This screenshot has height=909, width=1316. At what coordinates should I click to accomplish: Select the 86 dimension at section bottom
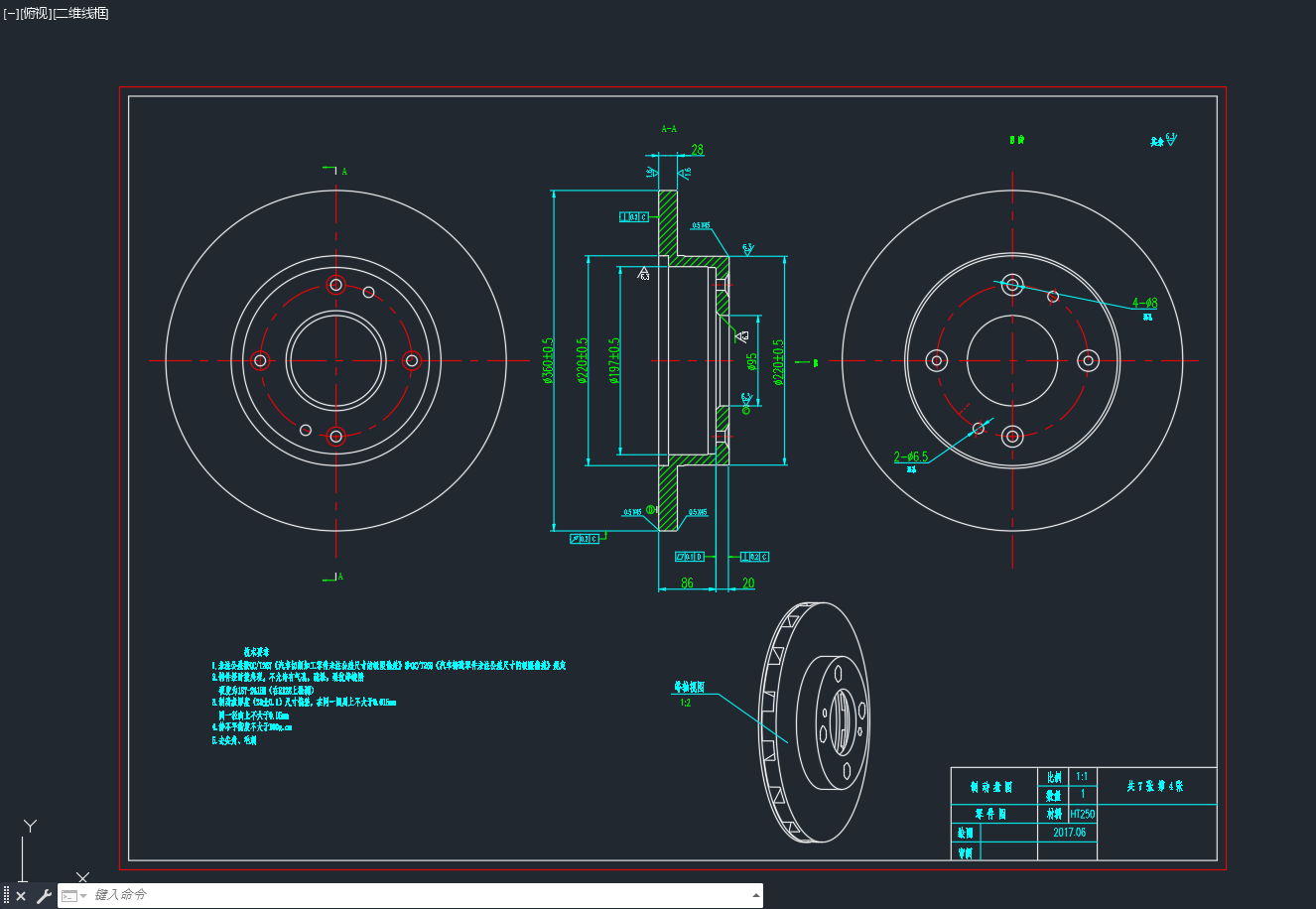[687, 584]
